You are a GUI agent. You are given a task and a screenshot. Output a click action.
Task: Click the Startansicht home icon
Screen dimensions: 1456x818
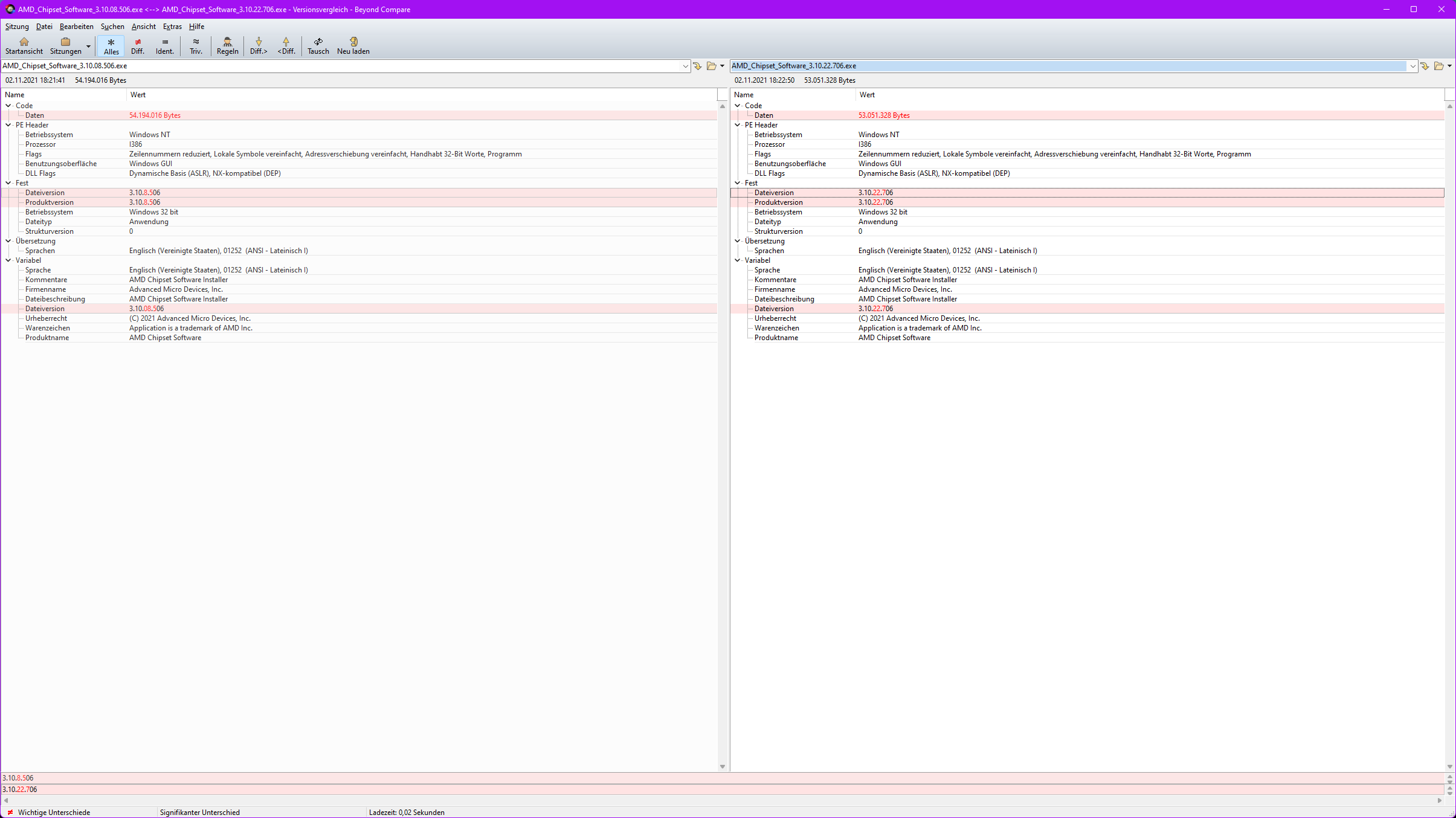pyautogui.click(x=24, y=42)
